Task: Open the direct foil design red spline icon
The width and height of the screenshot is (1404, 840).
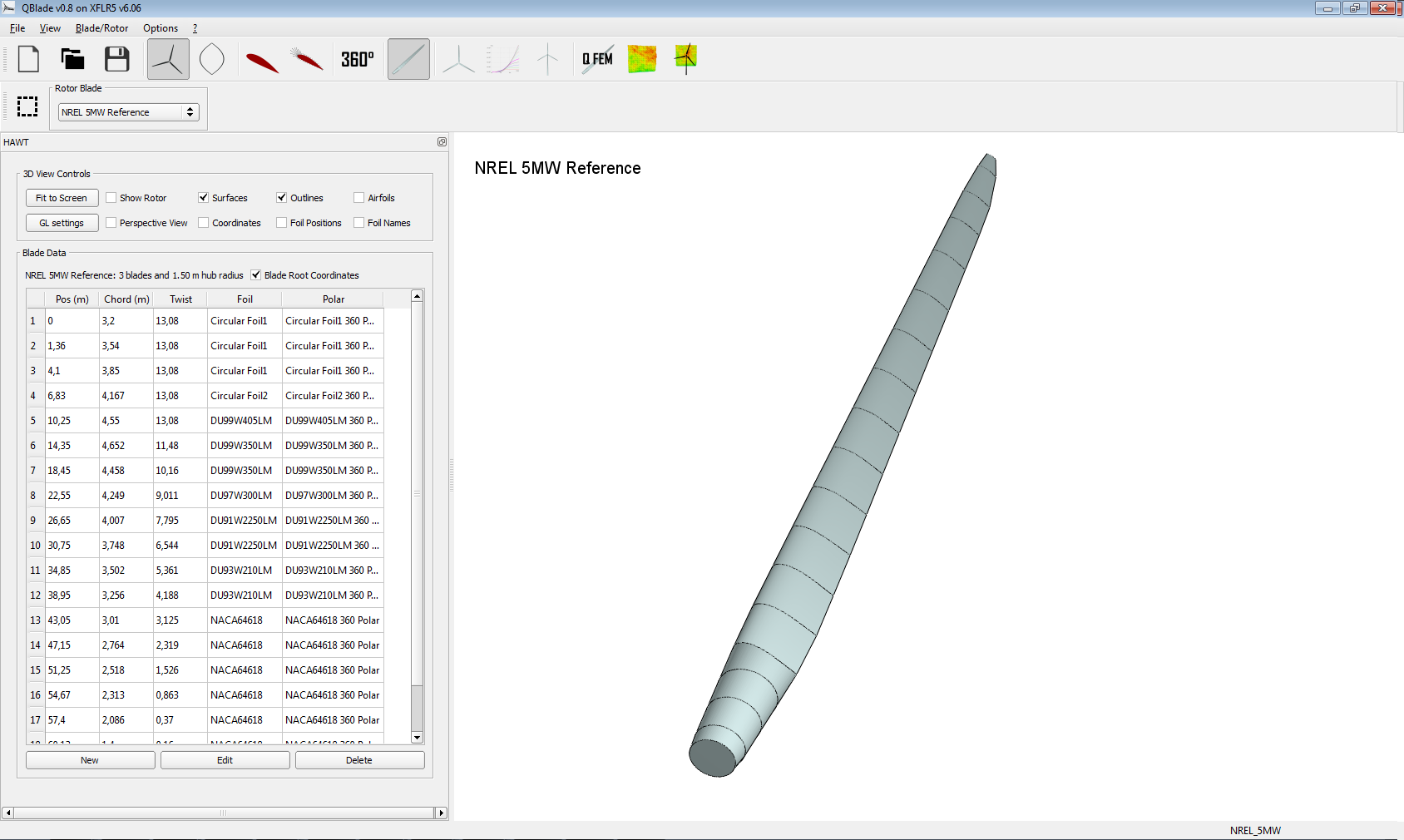Action: [307, 59]
